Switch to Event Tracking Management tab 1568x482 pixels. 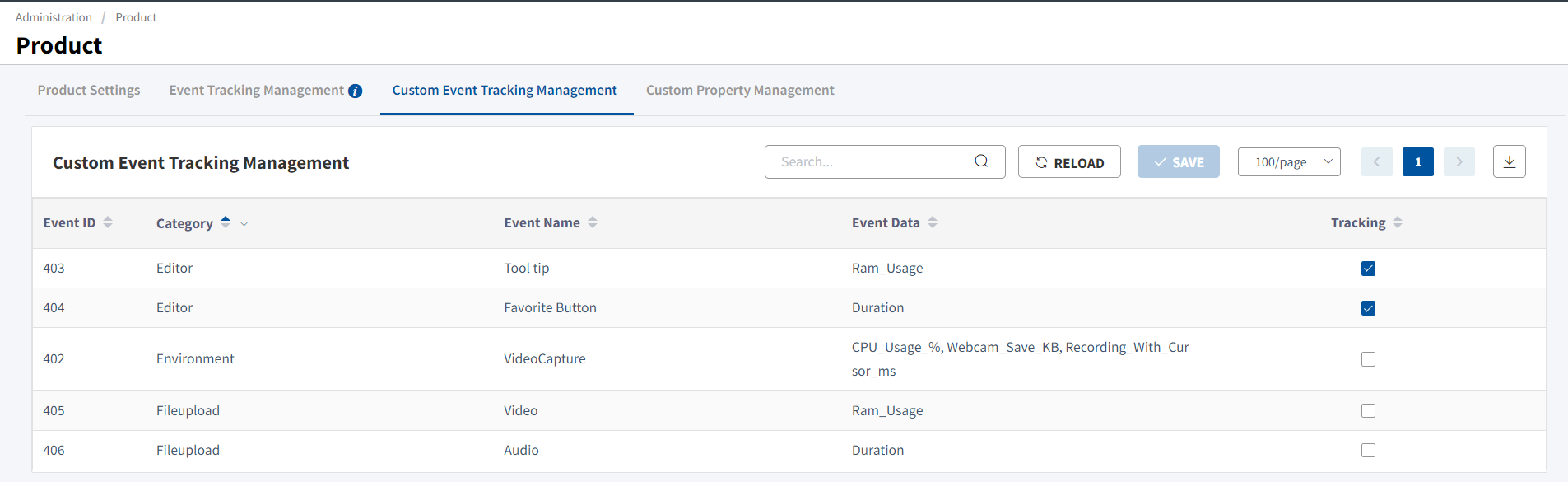coord(256,90)
